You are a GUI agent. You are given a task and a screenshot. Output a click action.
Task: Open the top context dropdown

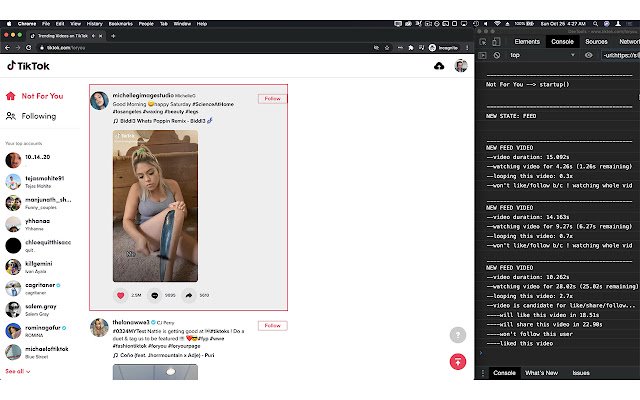pos(542,55)
